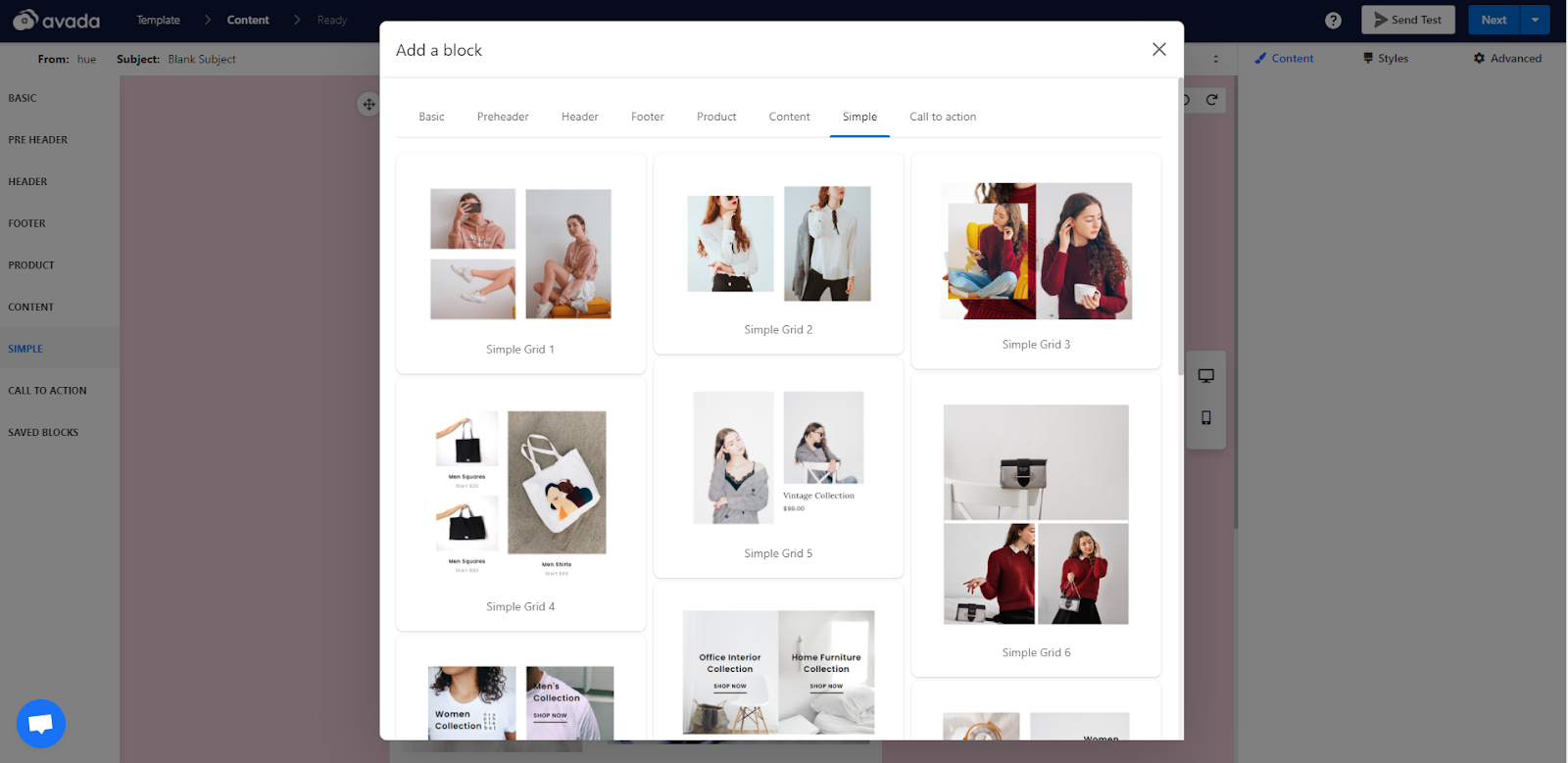Click the dialog's vertical scrollbar

(x=1180, y=225)
